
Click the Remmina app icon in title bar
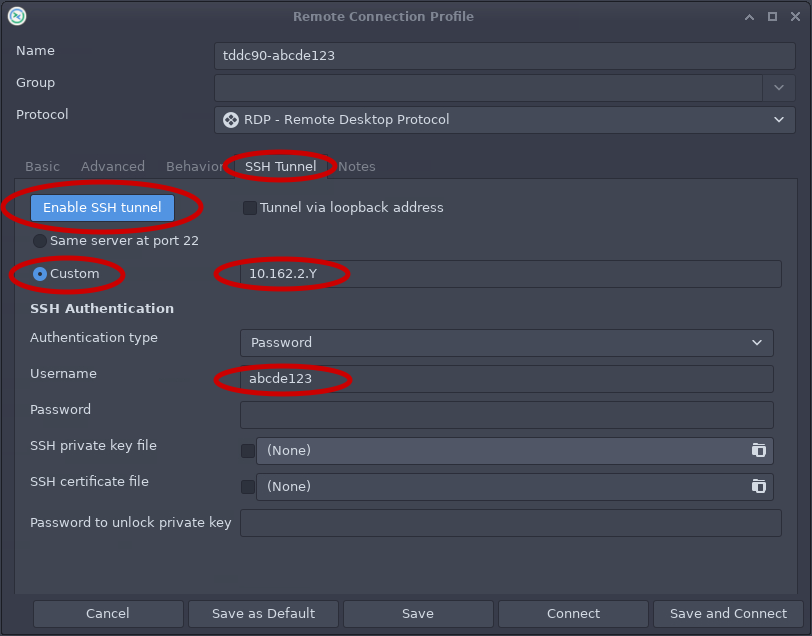17,16
